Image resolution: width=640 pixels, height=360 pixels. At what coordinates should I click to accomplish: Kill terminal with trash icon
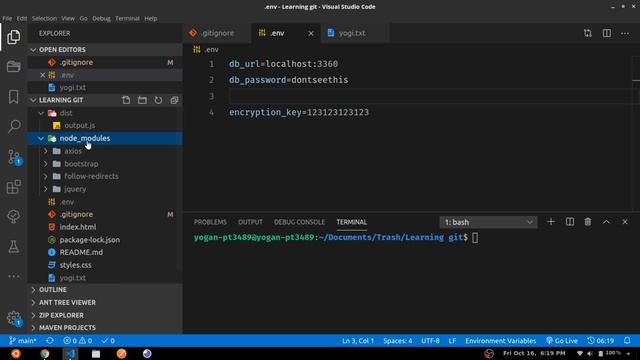coord(588,222)
